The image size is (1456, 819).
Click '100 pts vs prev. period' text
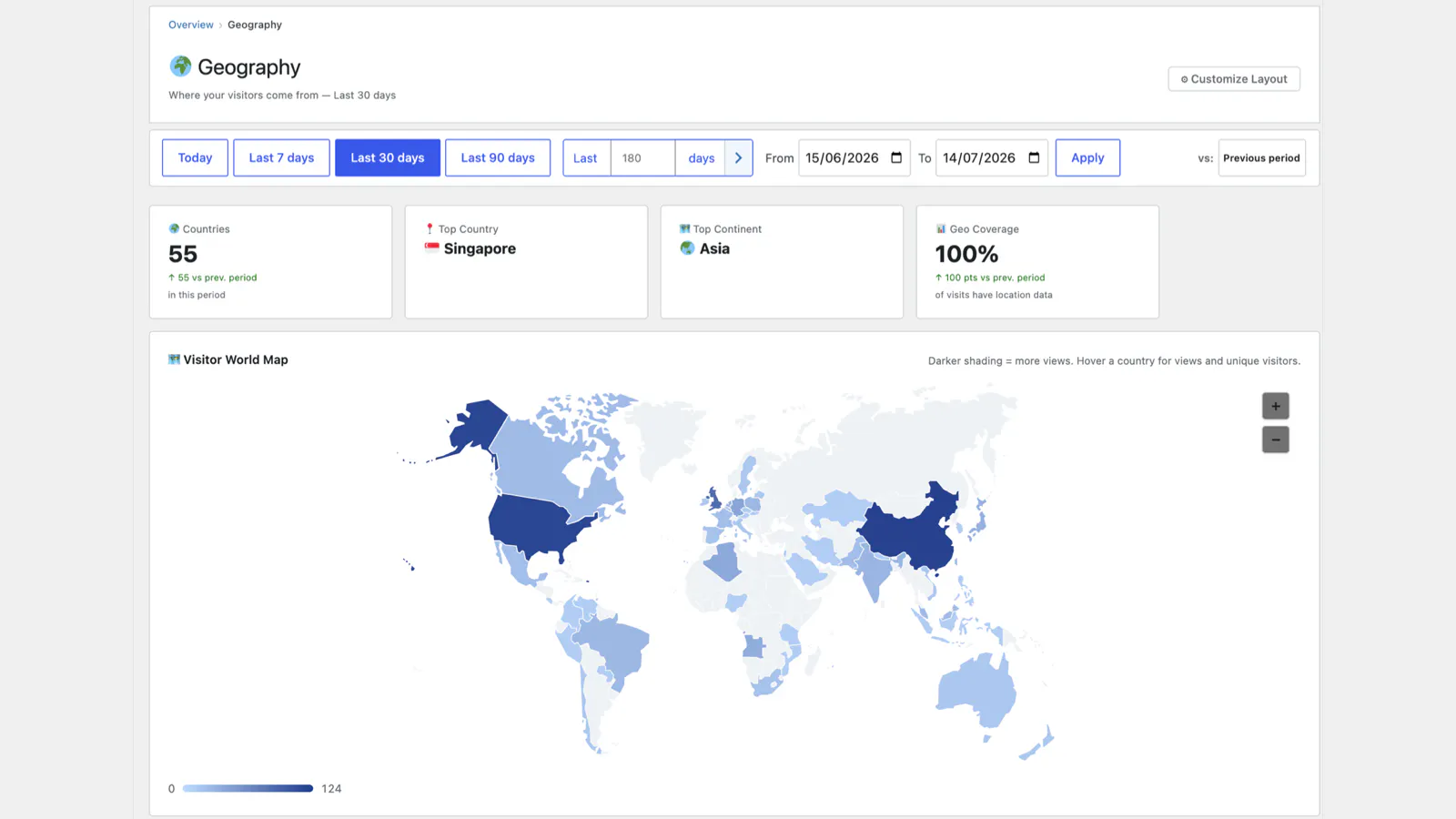tap(995, 278)
